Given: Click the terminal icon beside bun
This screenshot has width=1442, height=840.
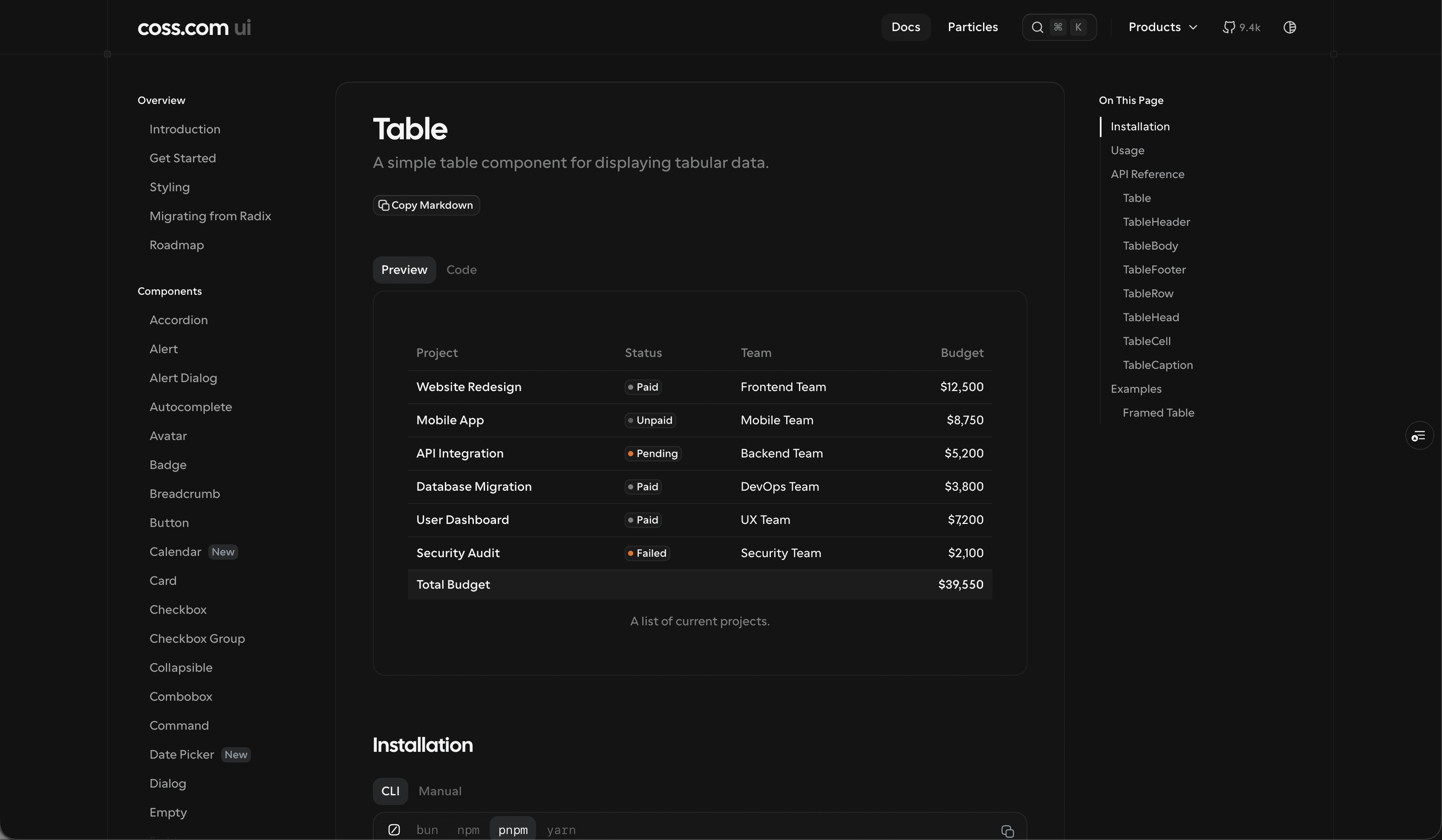Looking at the screenshot, I should click(394, 830).
